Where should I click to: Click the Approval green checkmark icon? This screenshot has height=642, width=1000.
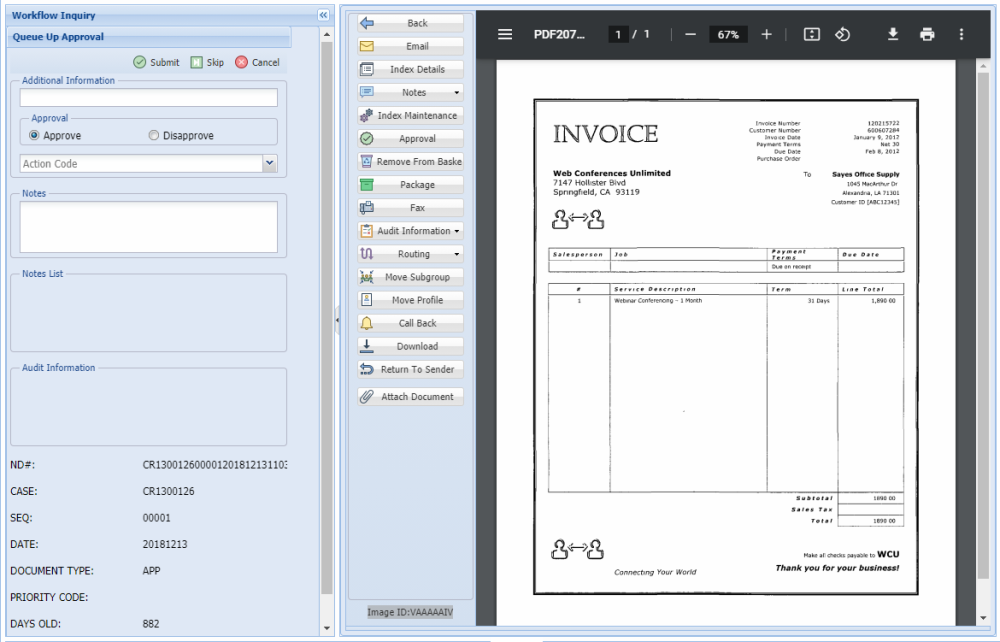point(367,138)
